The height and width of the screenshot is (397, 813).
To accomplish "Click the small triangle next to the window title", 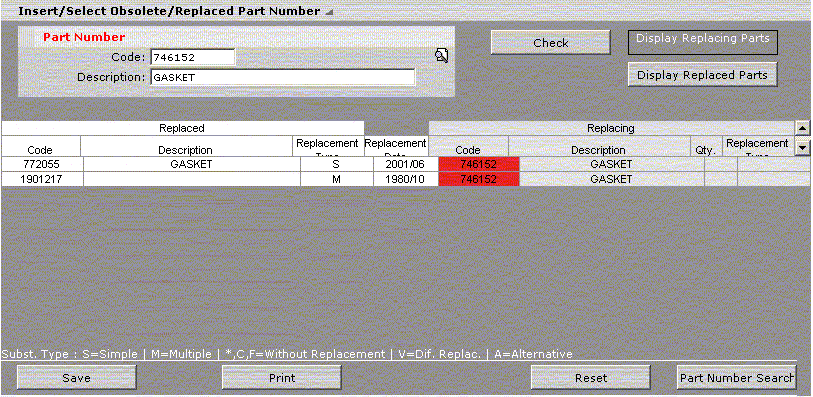I will (x=328, y=12).
